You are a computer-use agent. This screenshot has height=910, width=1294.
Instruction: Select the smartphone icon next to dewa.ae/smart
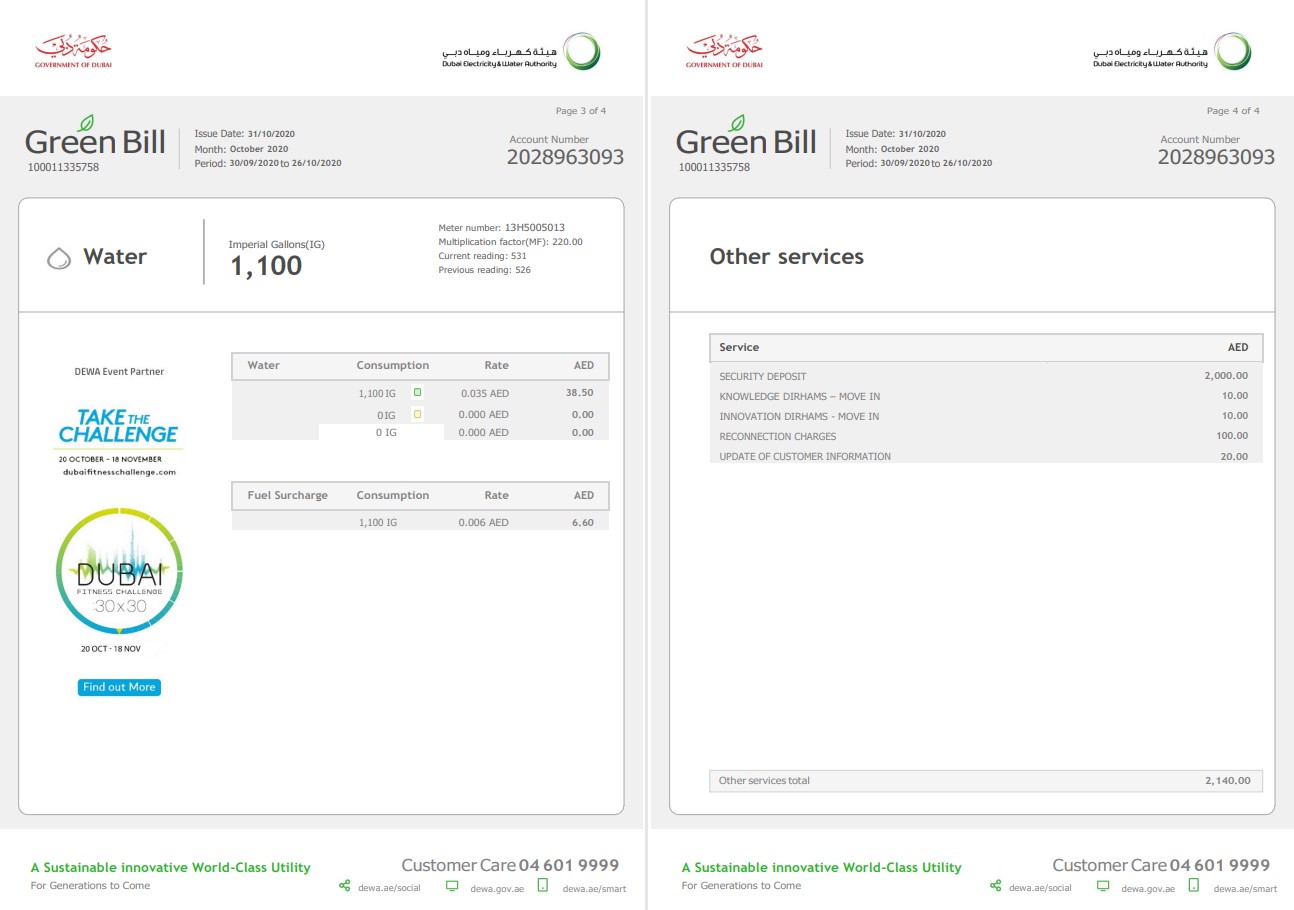tap(542, 886)
